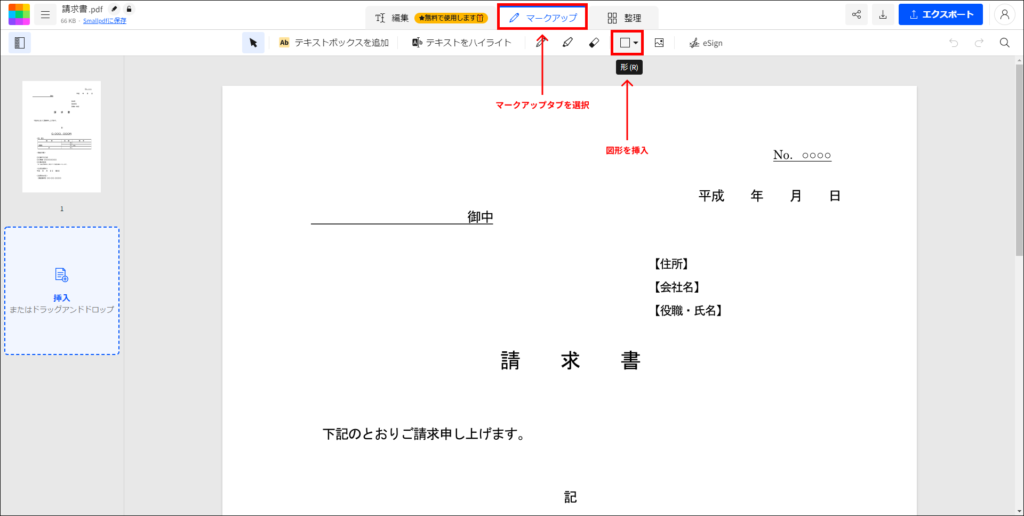This screenshot has width=1024, height=516.
Task: Select the highlighter marker tool
Action: coord(568,42)
